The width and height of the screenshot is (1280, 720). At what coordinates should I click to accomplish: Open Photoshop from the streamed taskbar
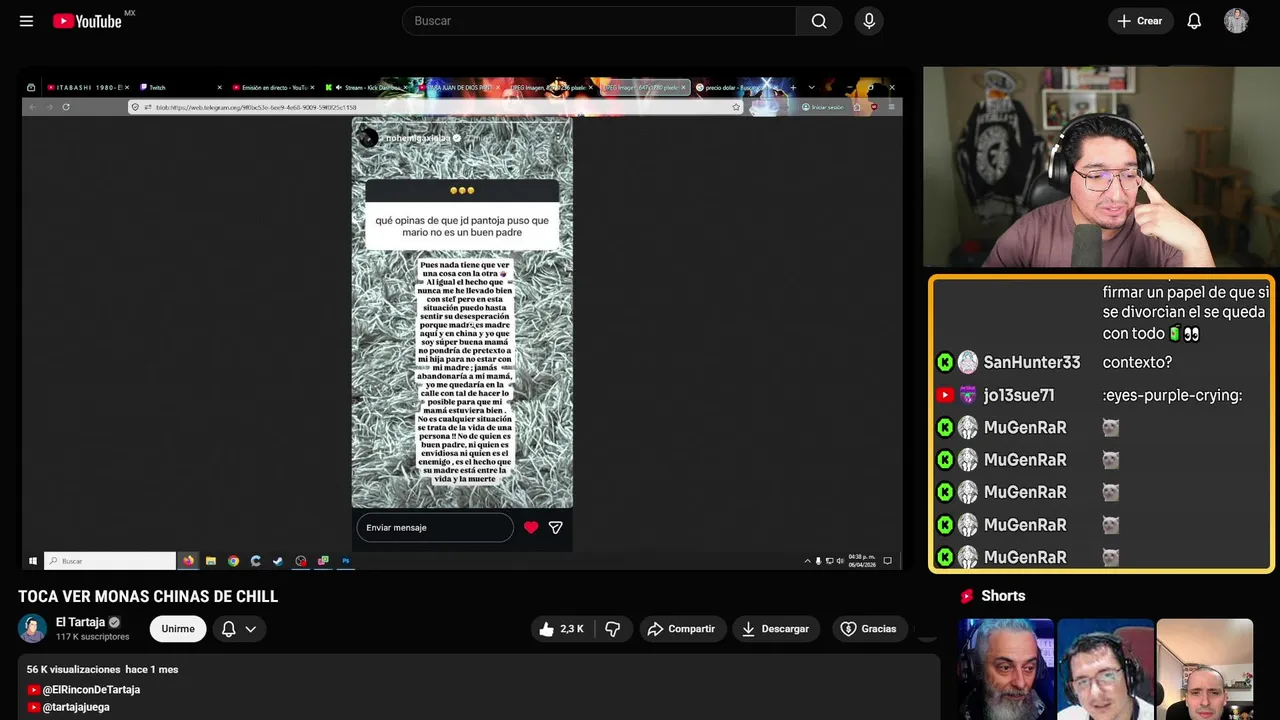point(346,561)
